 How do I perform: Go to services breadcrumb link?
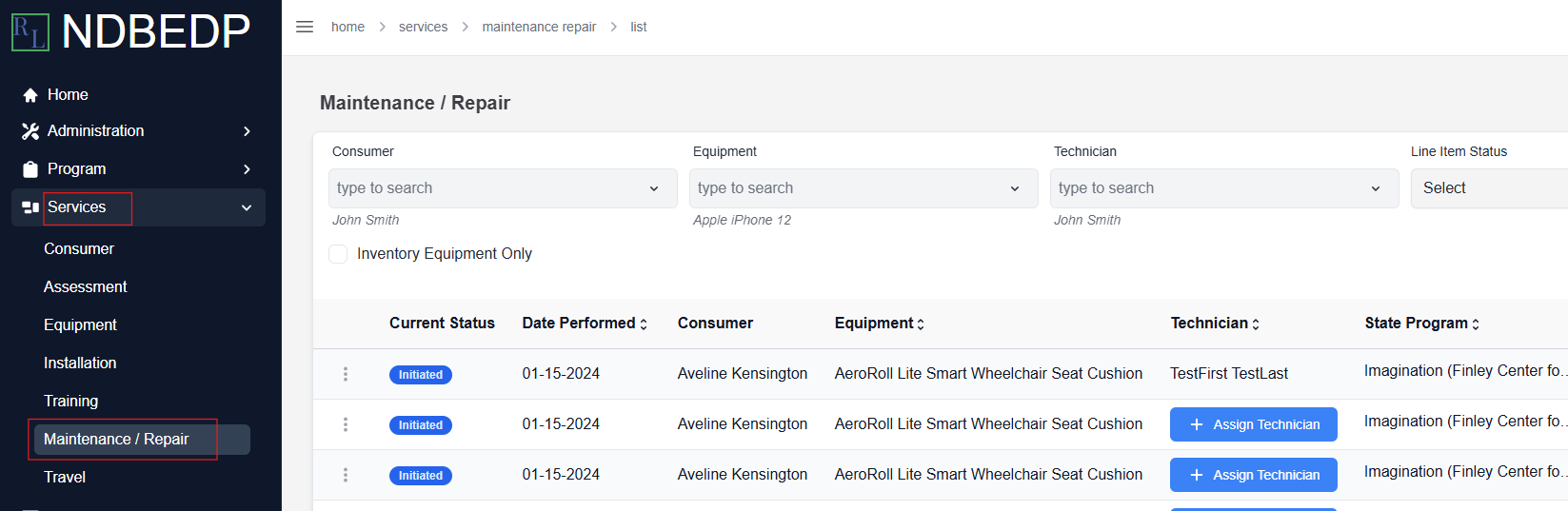click(x=423, y=27)
